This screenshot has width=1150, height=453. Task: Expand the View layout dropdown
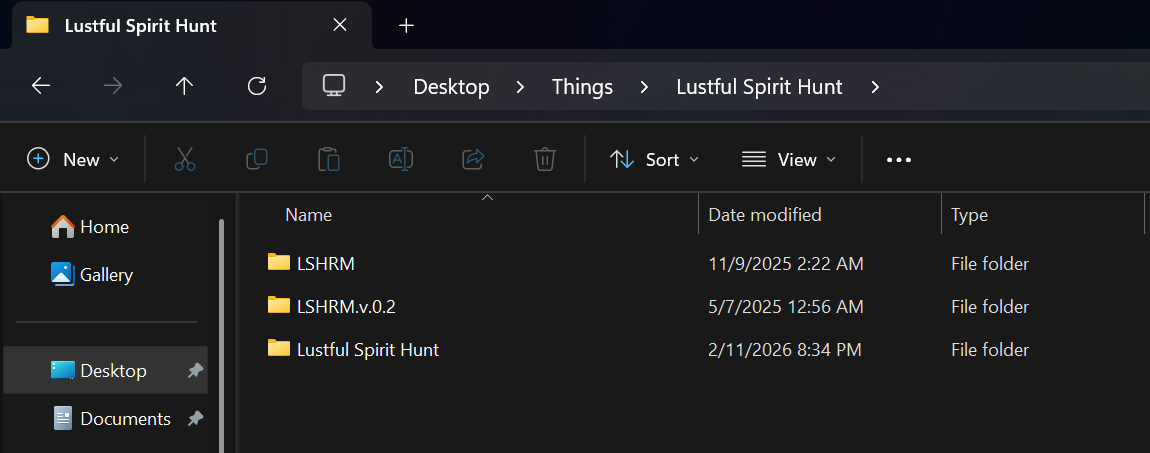[x=789, y=159]
